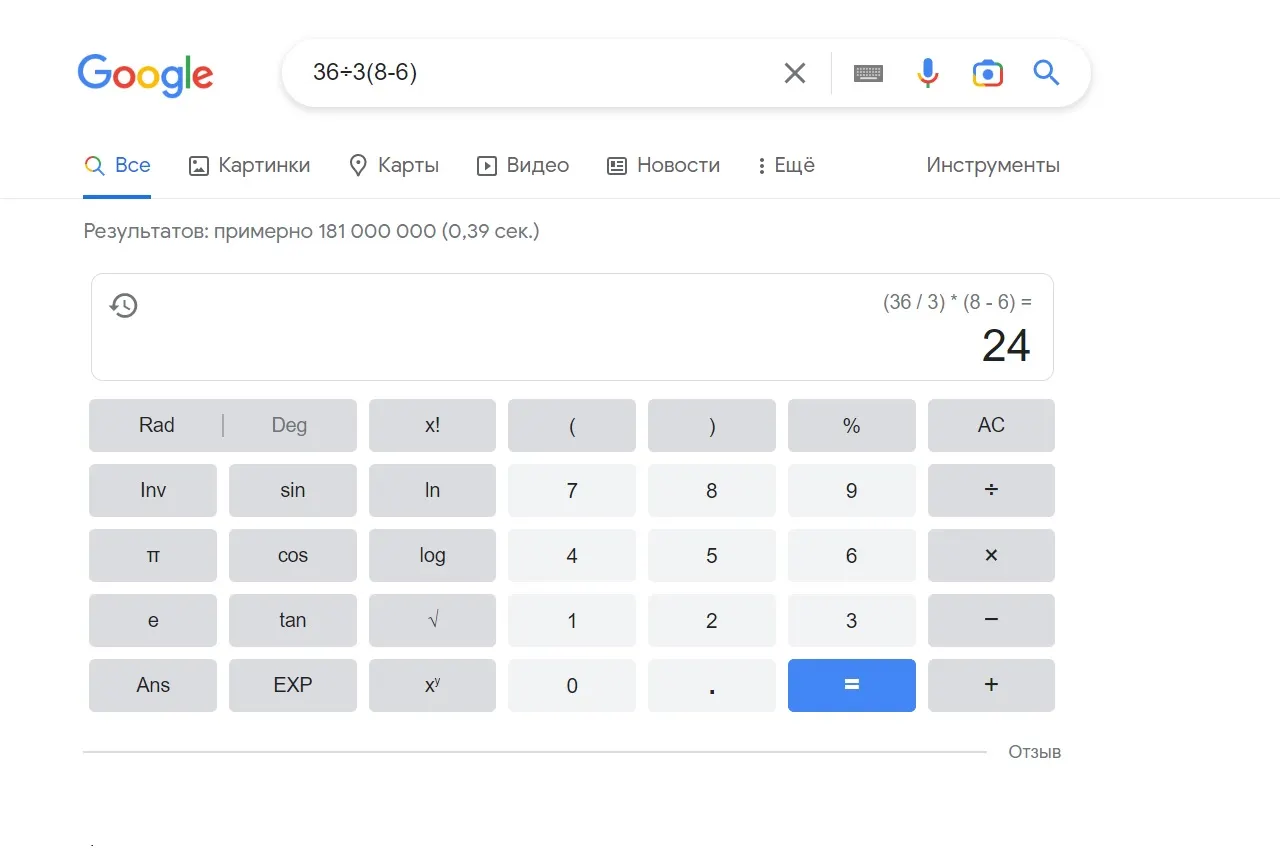Toggle the Inv inverse functions key
This screenshot has width=1280, height=853.
(x=153, y=490)
